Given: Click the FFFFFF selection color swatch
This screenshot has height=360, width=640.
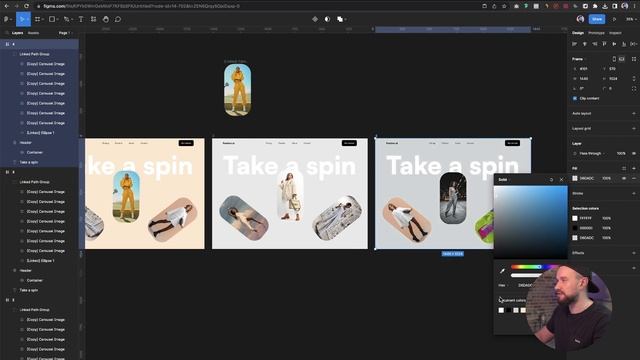Looking at the screenshot, I should (575, 218).
